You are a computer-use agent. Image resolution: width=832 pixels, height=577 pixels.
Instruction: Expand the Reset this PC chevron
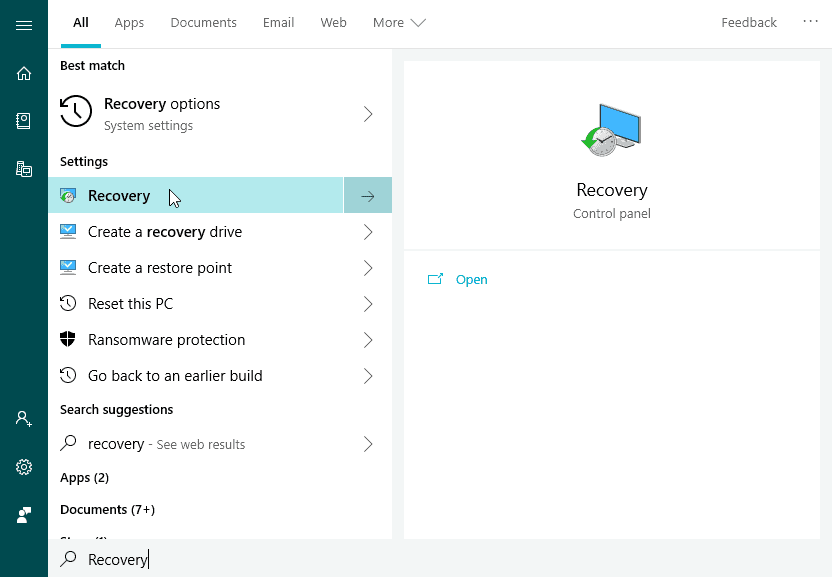368,304
